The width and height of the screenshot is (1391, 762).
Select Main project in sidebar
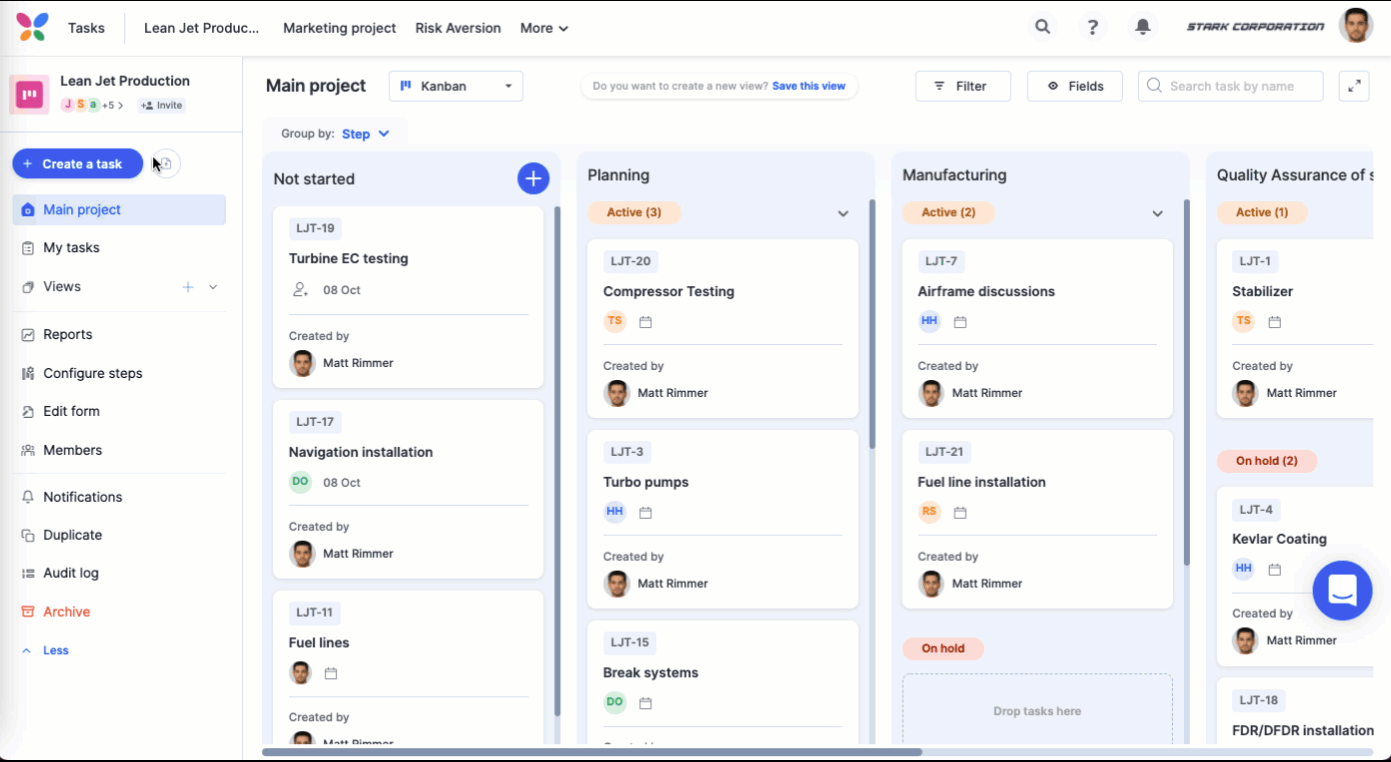click(x=119, y=210)
